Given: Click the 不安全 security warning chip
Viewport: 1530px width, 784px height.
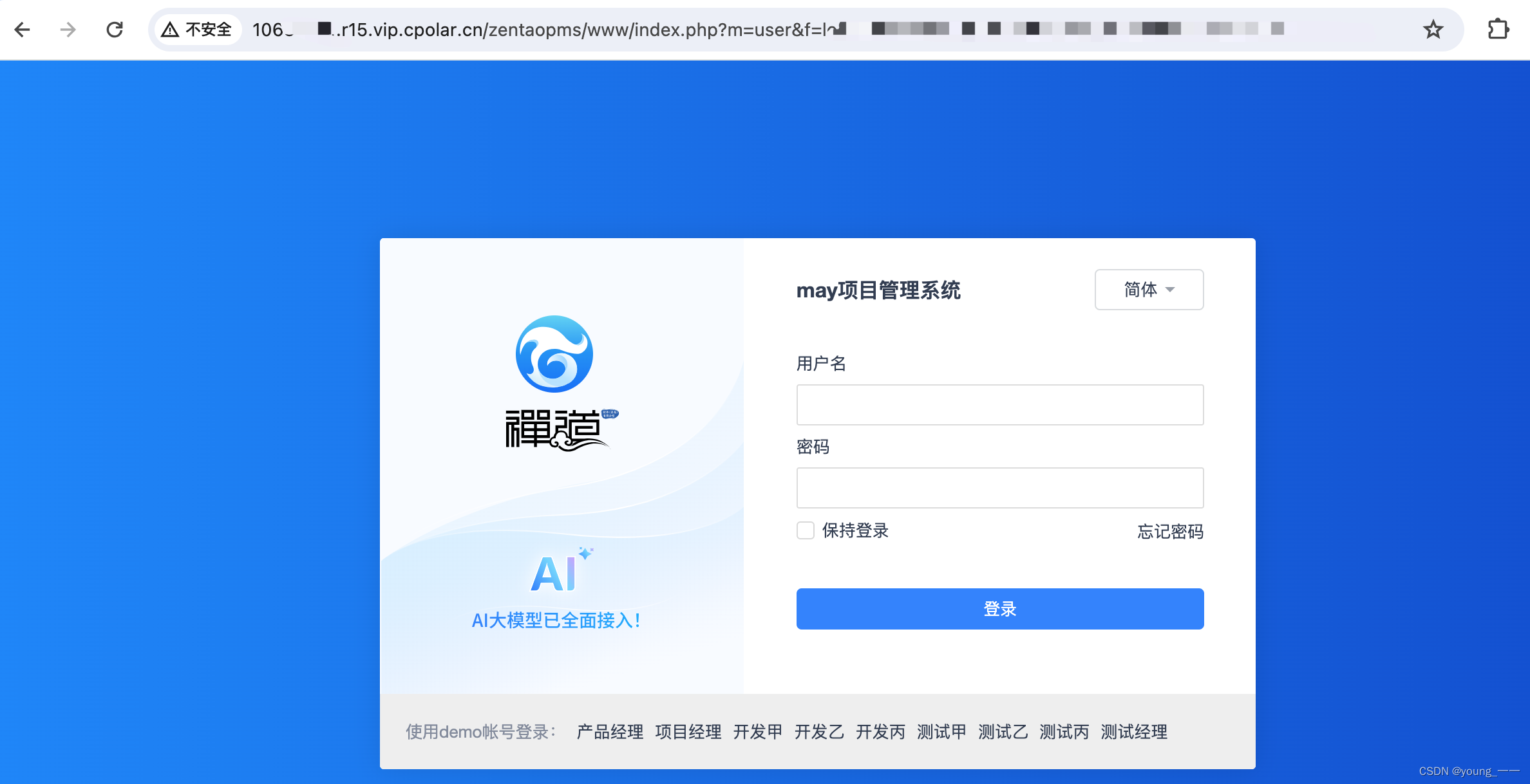Looking at the screenshot, I should (197, 30).
